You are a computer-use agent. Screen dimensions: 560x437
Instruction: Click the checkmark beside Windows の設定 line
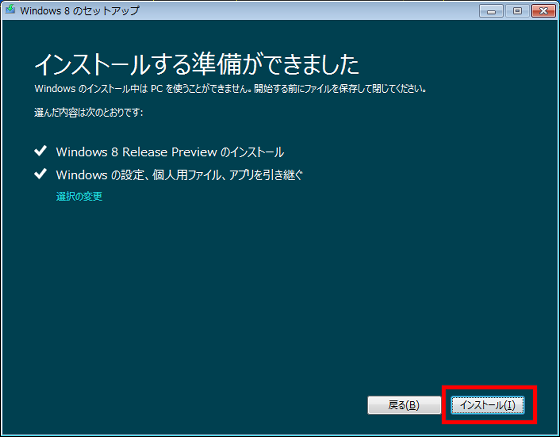click(x=40, y=174)
